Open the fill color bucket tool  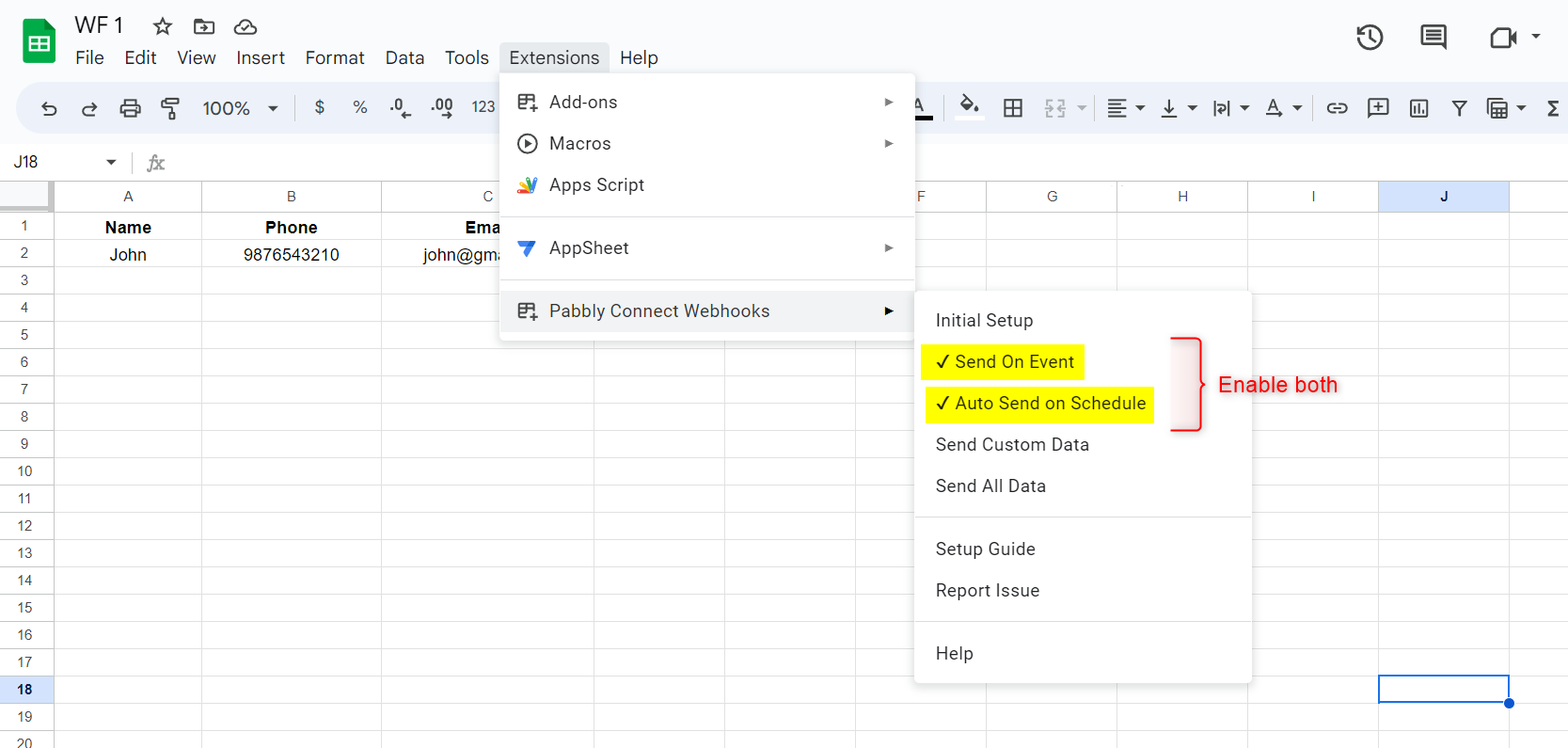pos(969,107)
